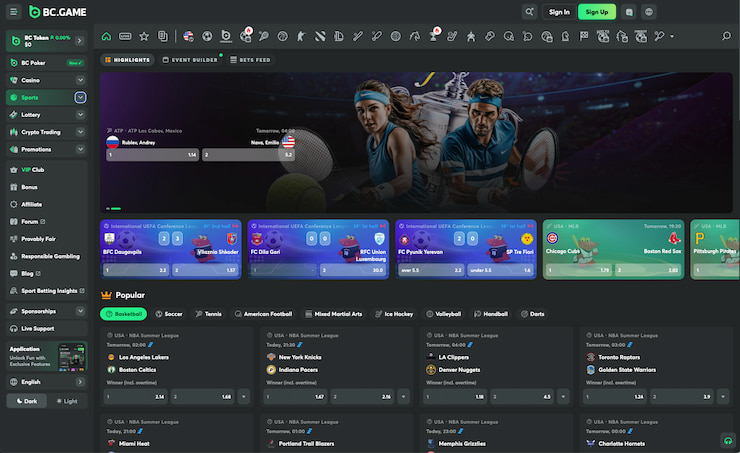
Task: Open the Application promo banner
Action: pos(47,356)
